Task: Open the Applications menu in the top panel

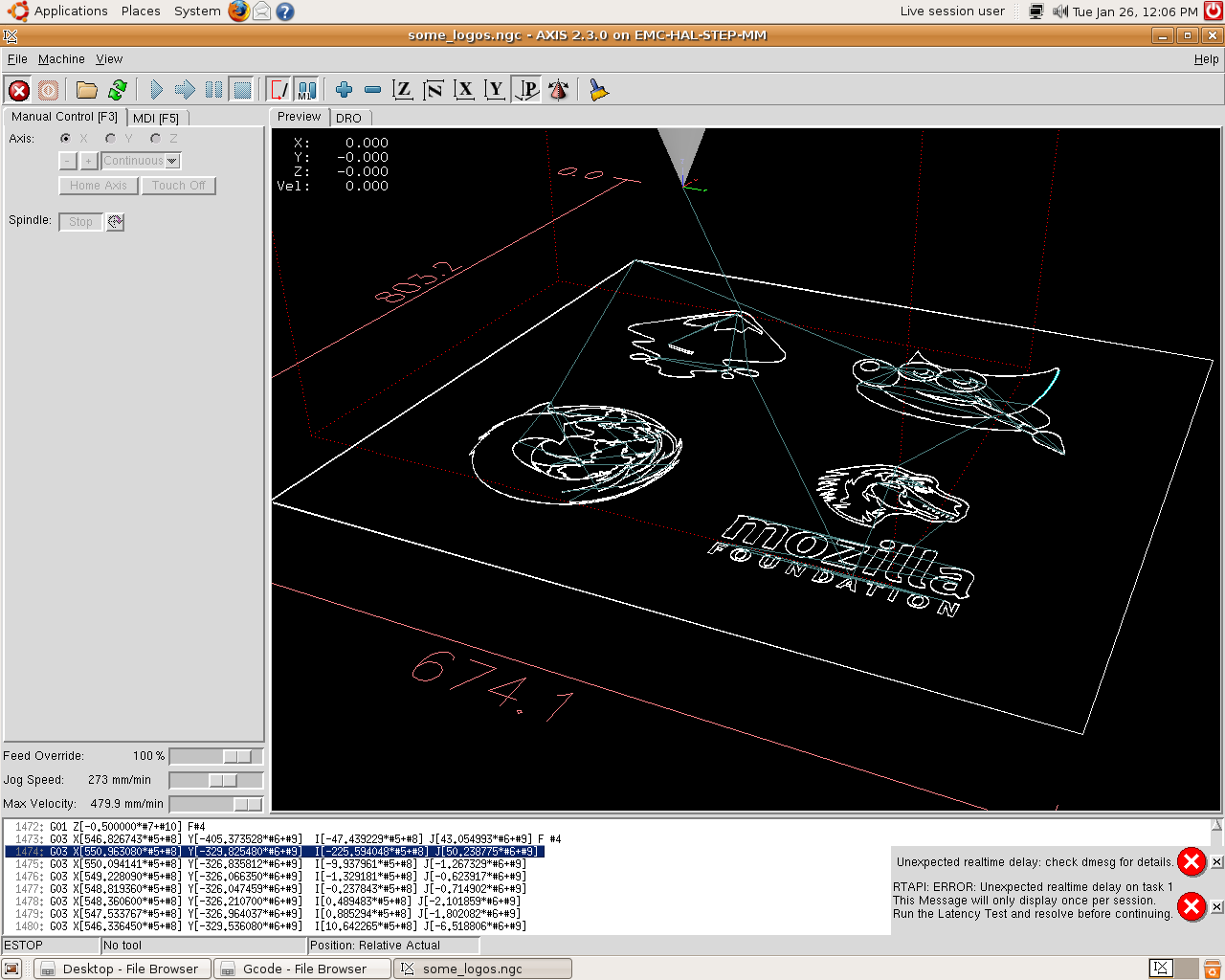Action: pyautogui.click(x=70, y=11)
